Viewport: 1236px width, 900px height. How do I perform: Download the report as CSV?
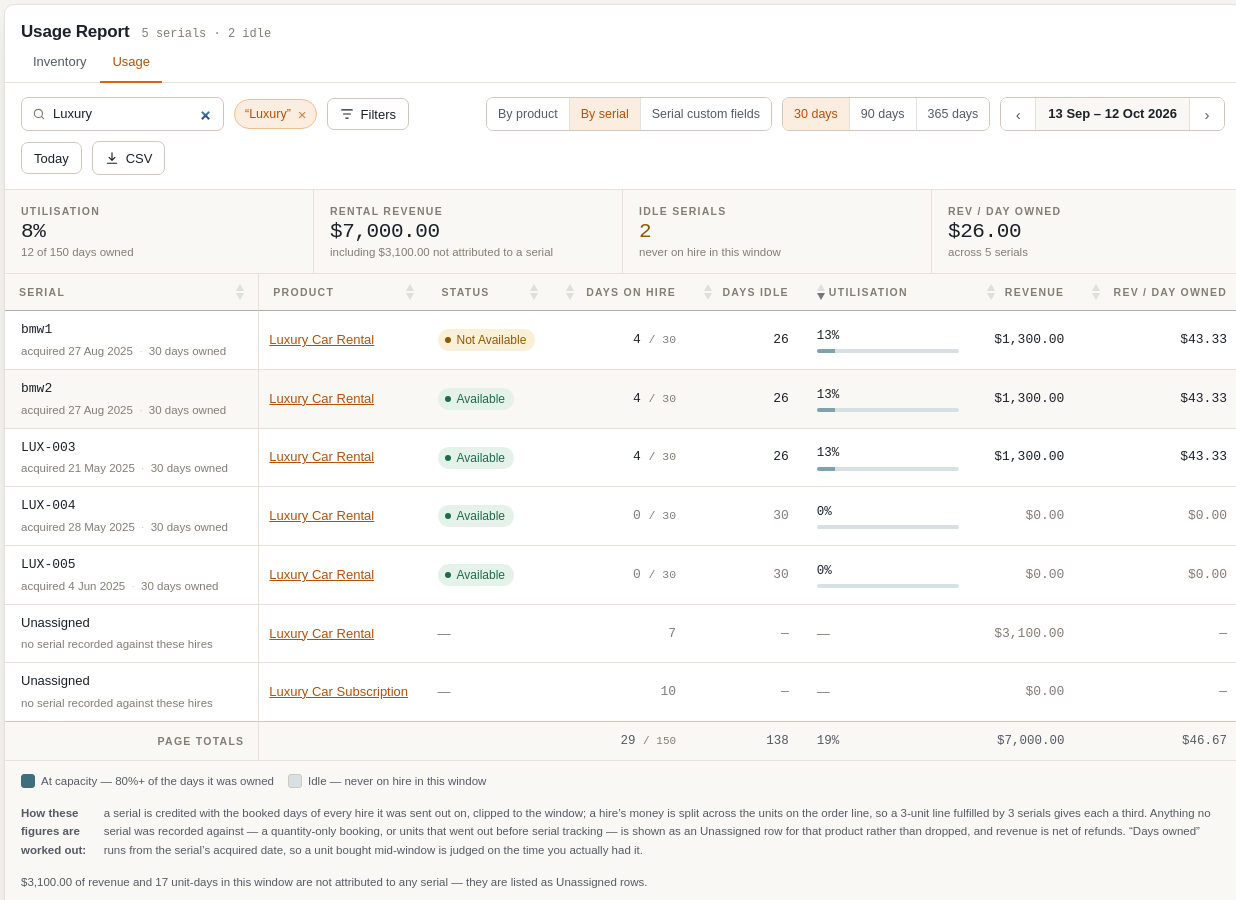[128, 158]
